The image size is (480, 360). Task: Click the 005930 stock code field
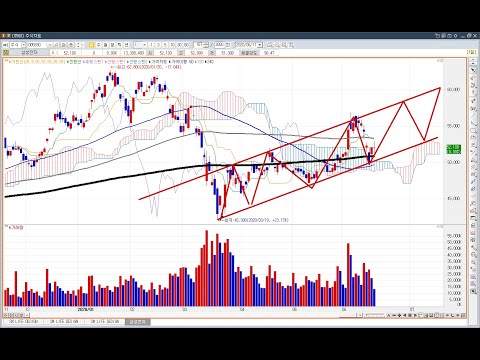(x=36, y=45)
